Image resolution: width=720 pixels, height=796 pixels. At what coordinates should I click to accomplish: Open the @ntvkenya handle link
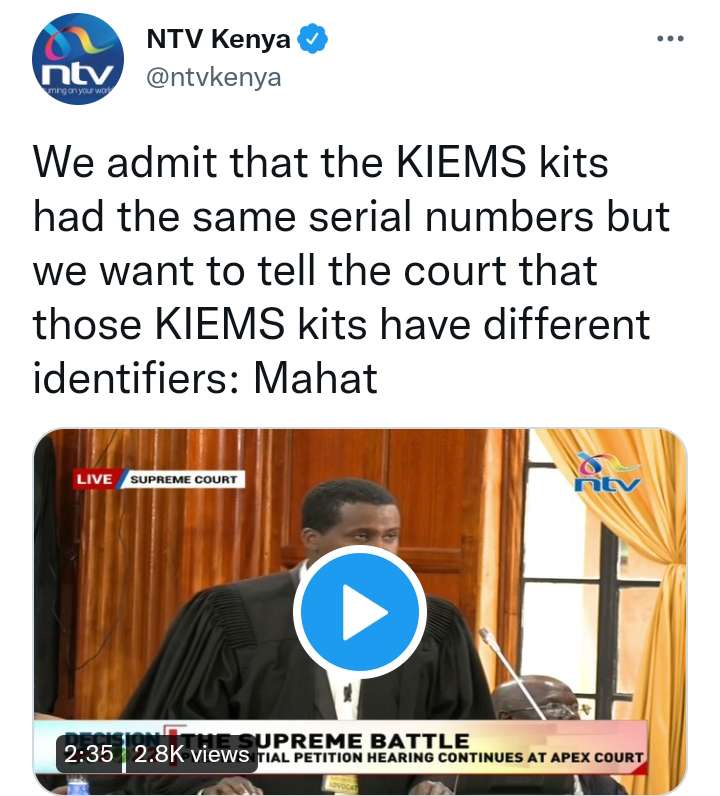[213, 78]
